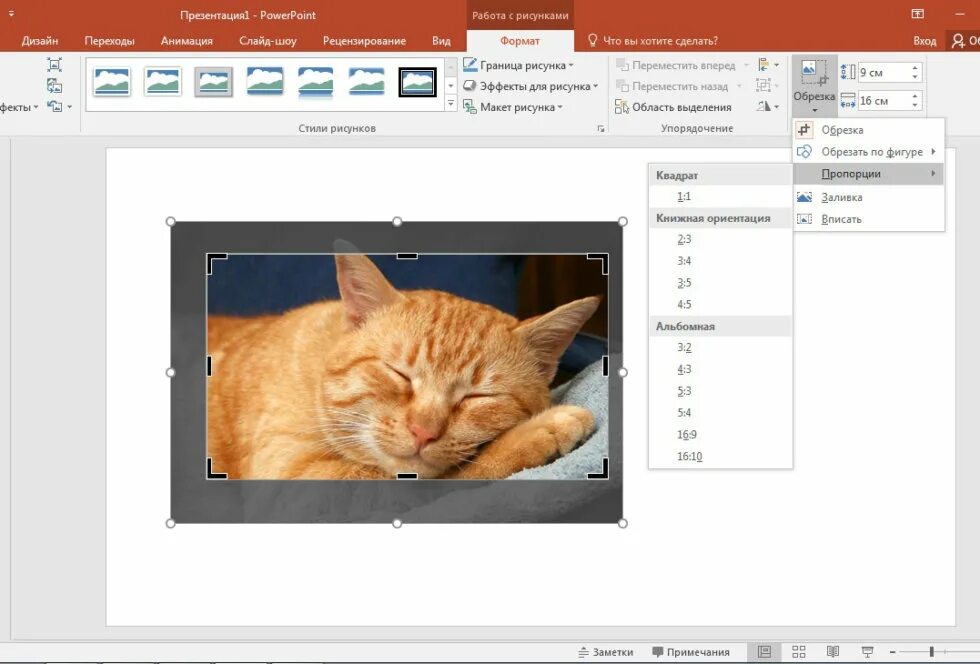The width and height of the screenshot is (980, 664).
Task: Select the 4:5 portrait ratio
Action: click(x=720, y=304)
